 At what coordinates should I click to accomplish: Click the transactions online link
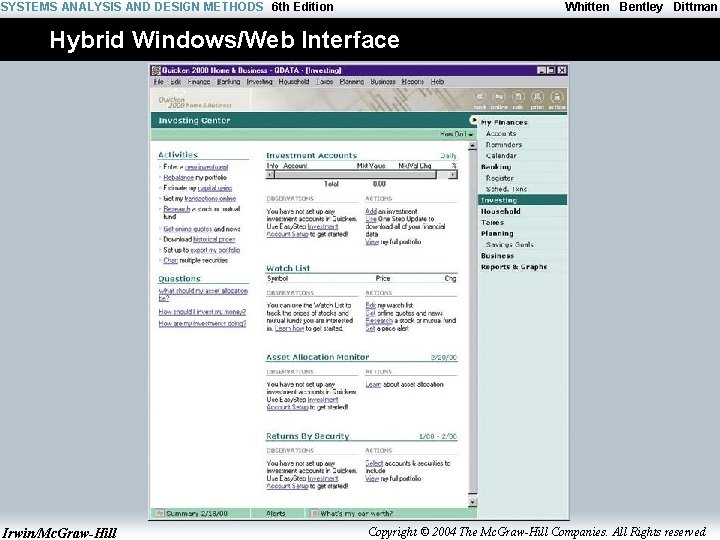coord(210,199)
